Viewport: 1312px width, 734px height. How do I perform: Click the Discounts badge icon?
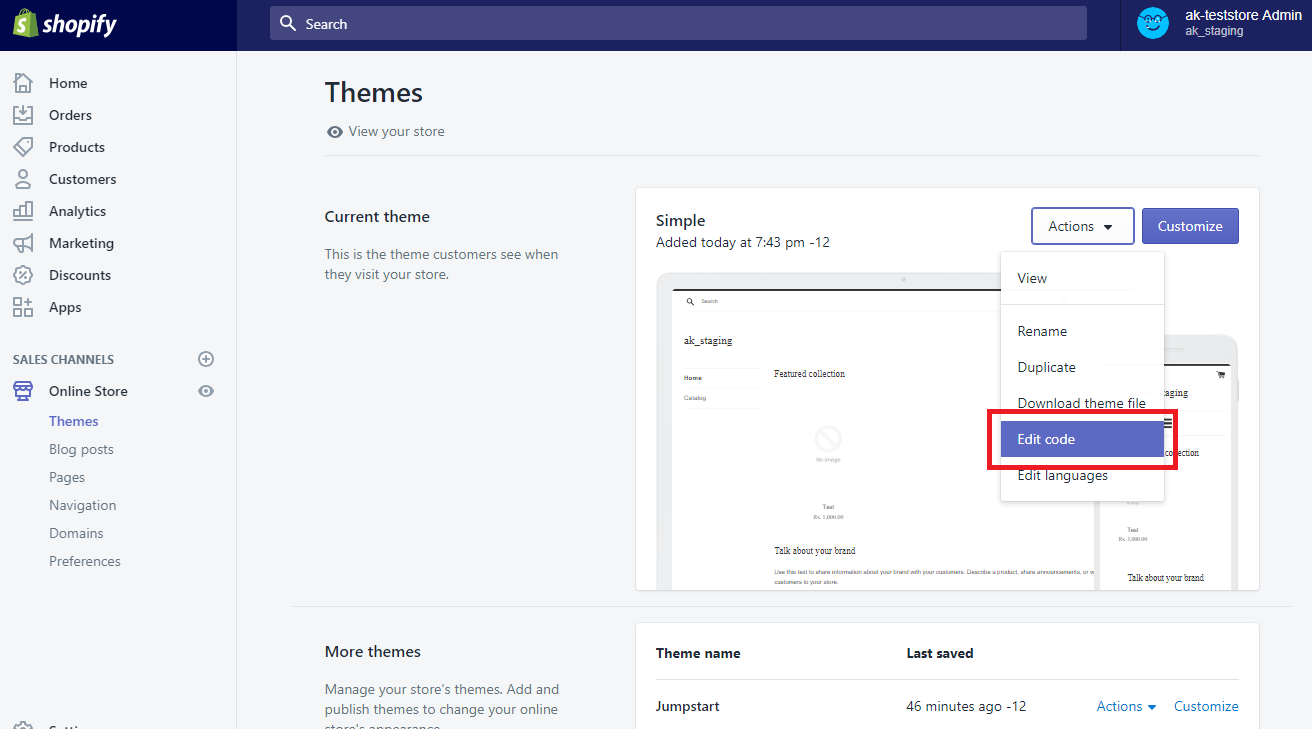click(23, 275)
